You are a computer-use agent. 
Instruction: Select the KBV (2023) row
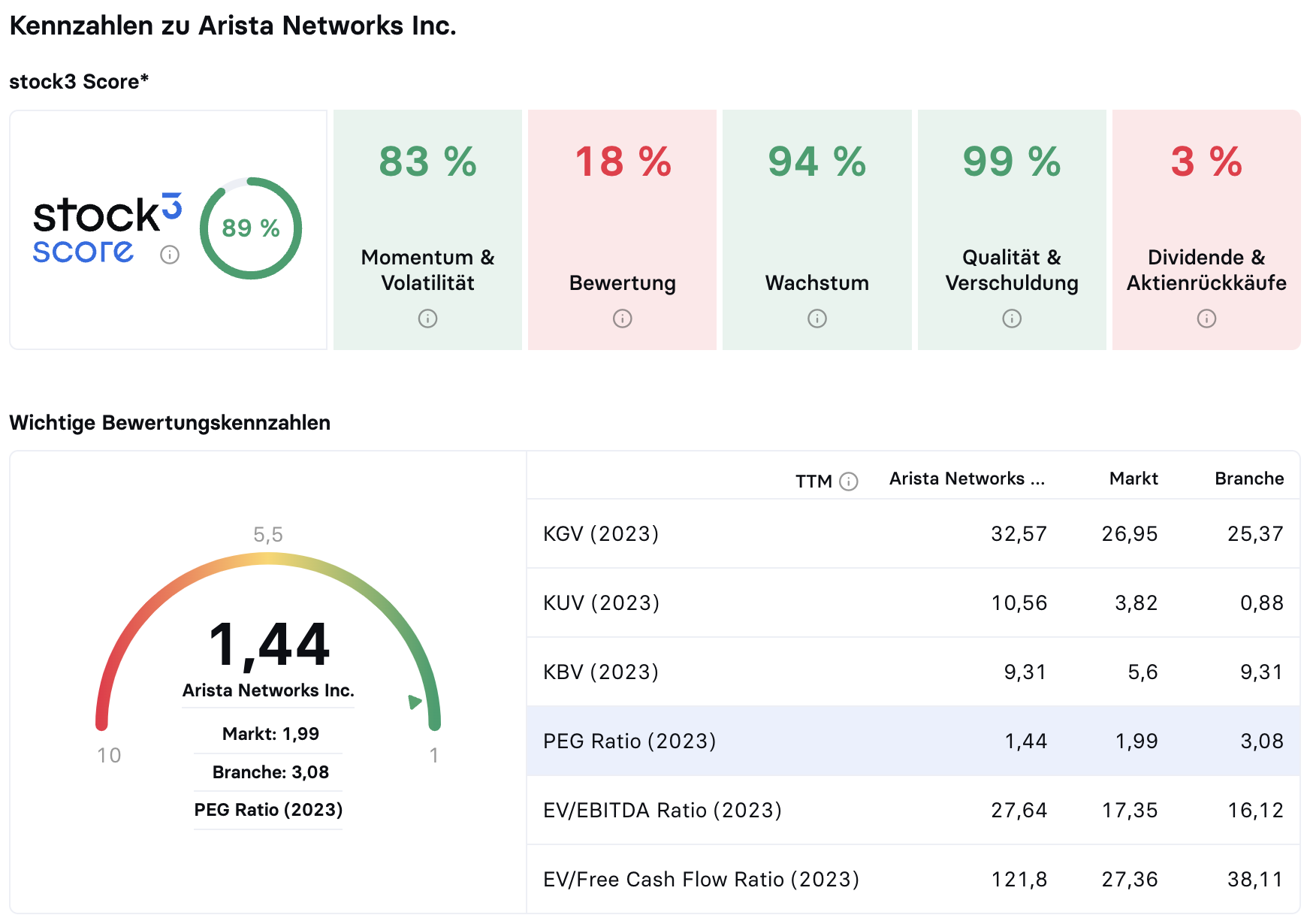tap(913, 672)
